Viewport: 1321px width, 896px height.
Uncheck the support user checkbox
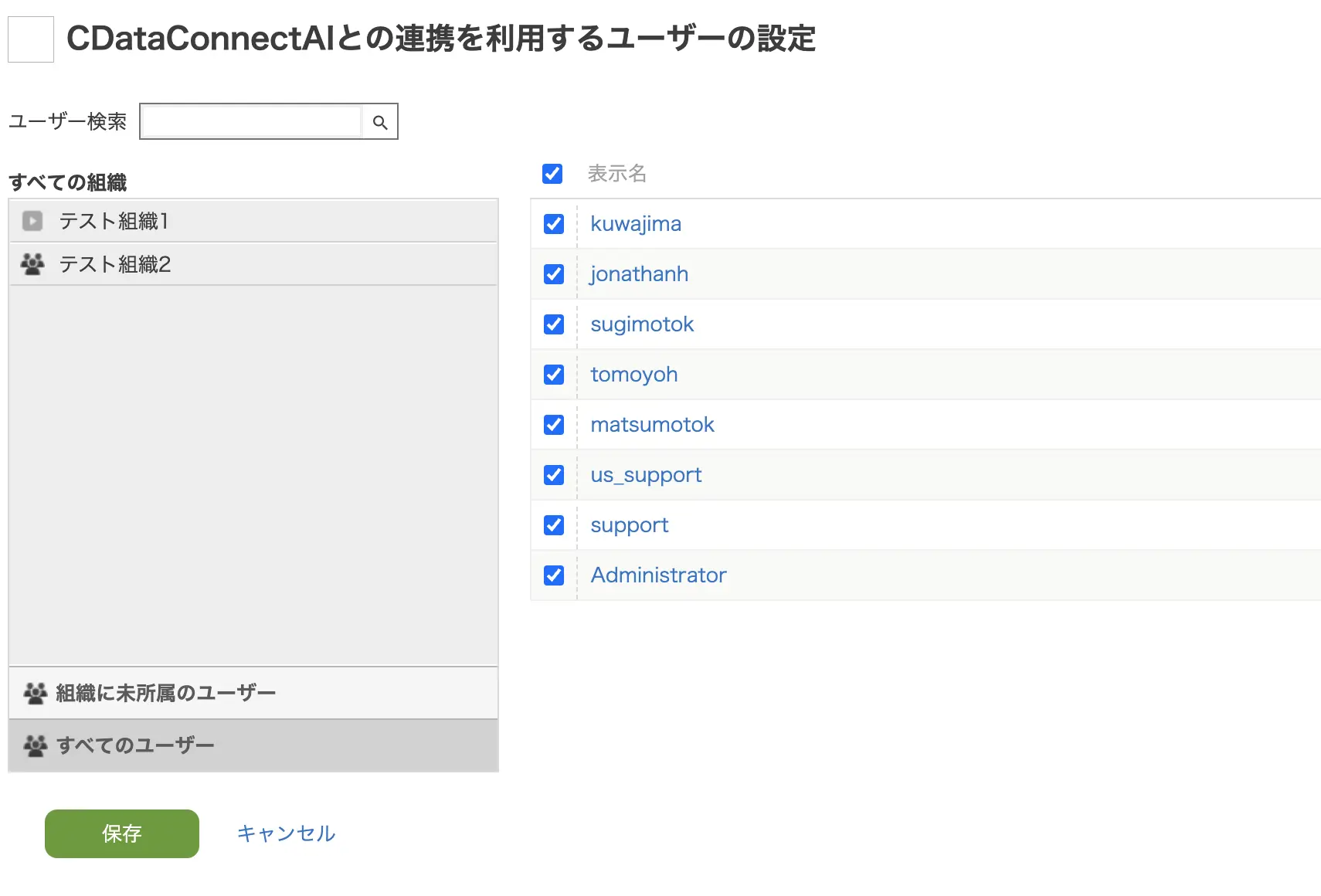(554, 525)
